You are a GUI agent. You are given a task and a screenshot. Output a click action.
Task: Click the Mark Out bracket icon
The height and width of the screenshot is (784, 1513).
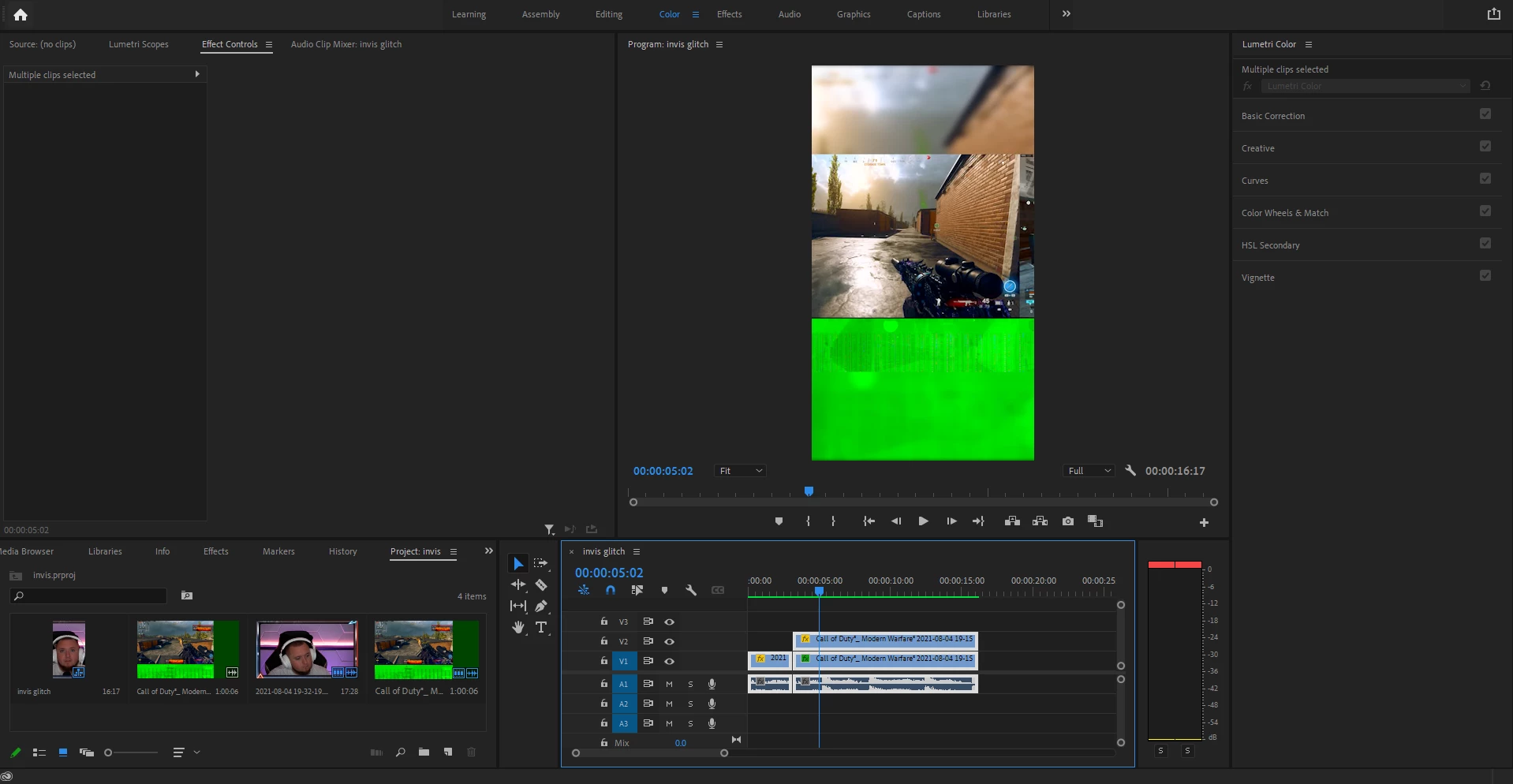click(x=833, y=521)
